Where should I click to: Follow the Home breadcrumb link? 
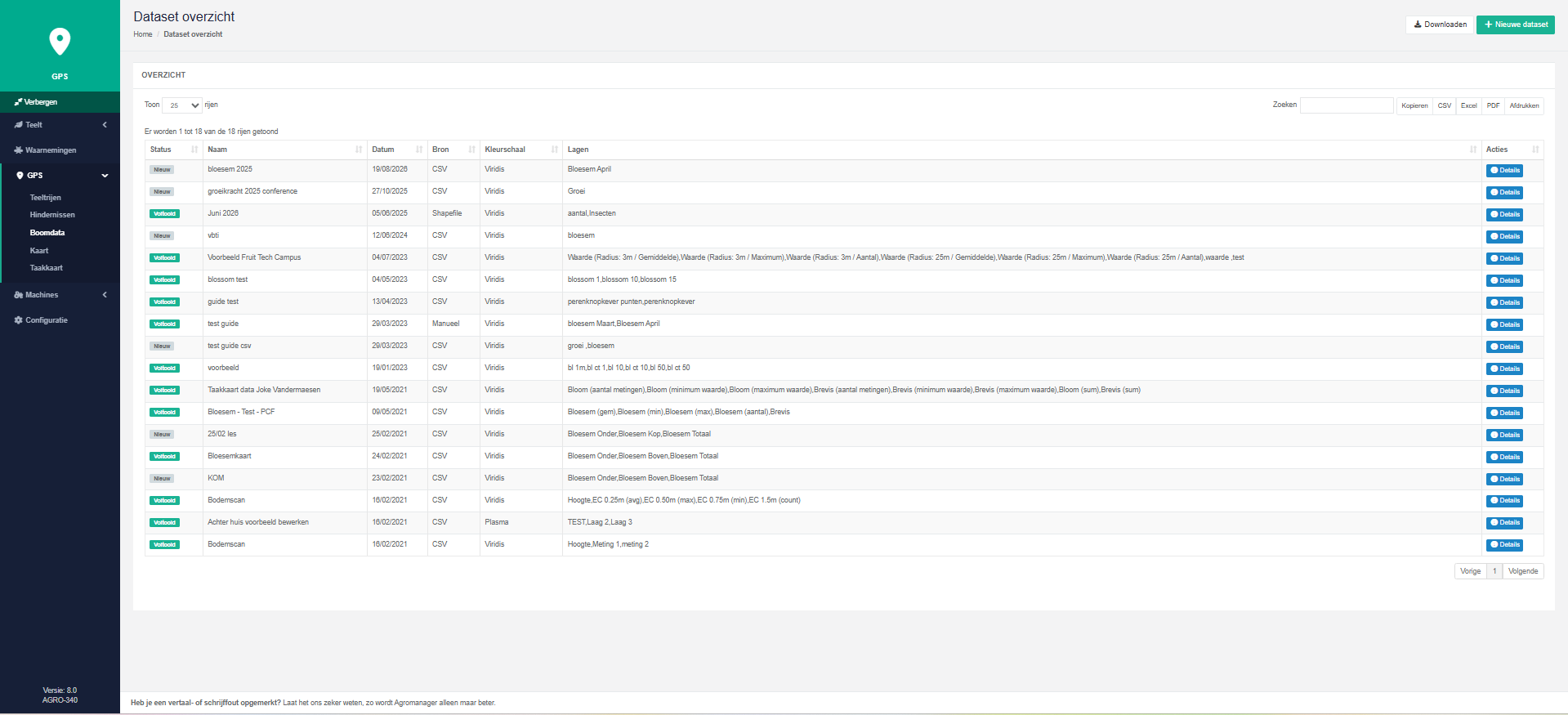(143, 34)
